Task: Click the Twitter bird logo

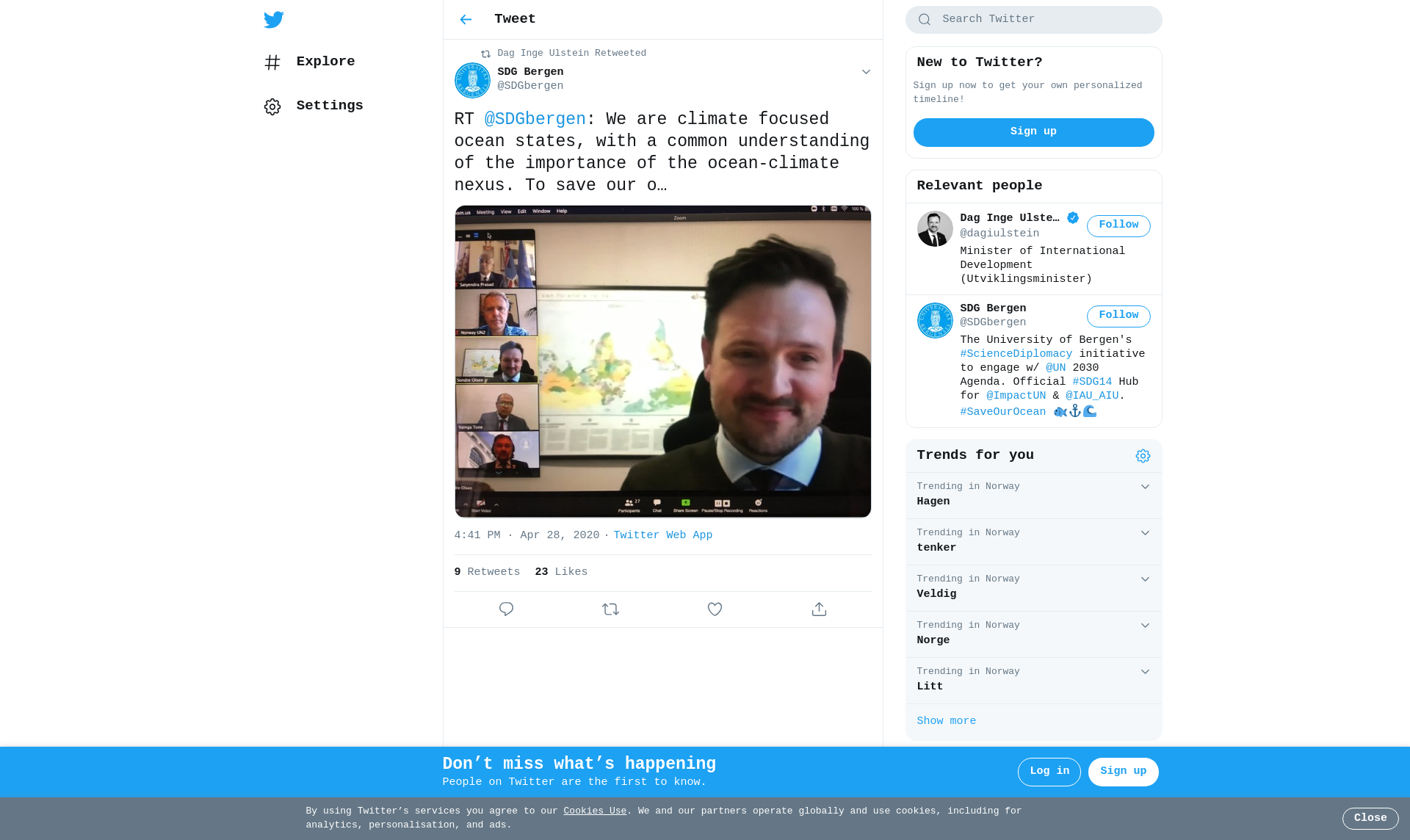Action: [x=274, y=20]
